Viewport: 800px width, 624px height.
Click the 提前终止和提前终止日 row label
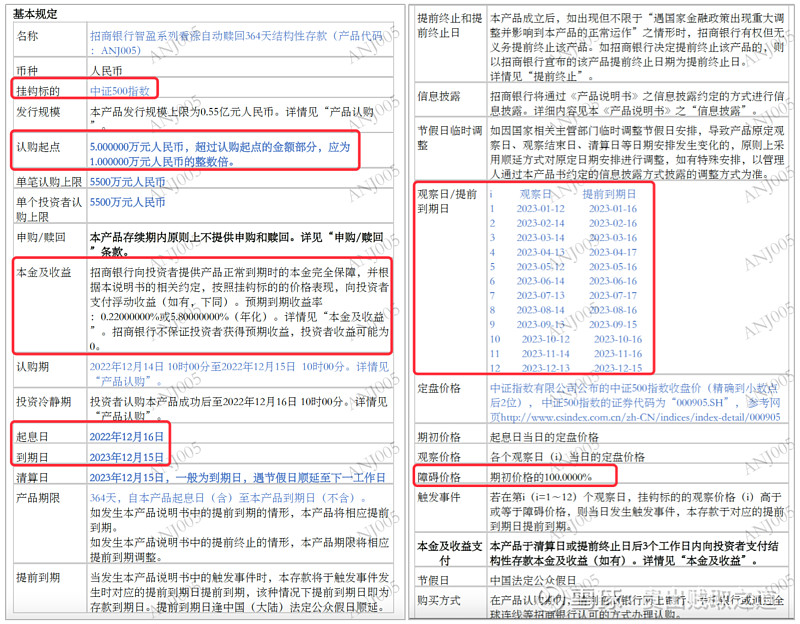449,26
